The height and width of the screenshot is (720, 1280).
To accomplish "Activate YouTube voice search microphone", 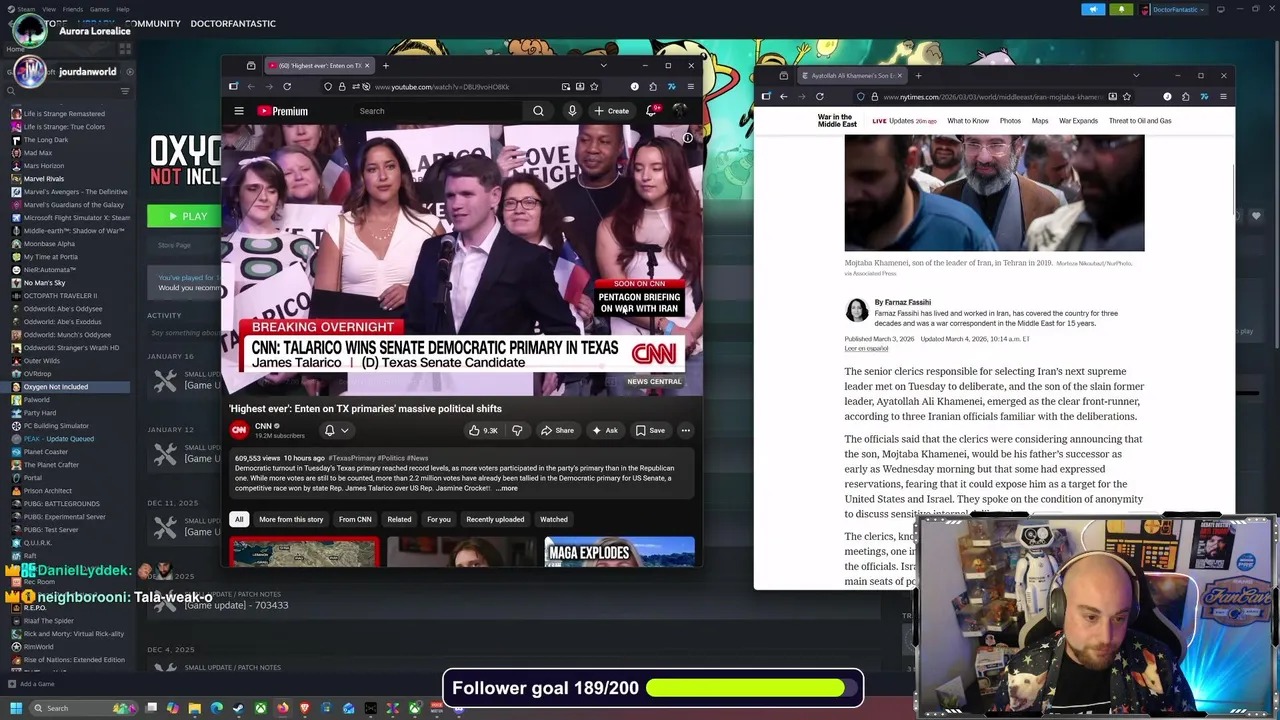I will 572,111.
